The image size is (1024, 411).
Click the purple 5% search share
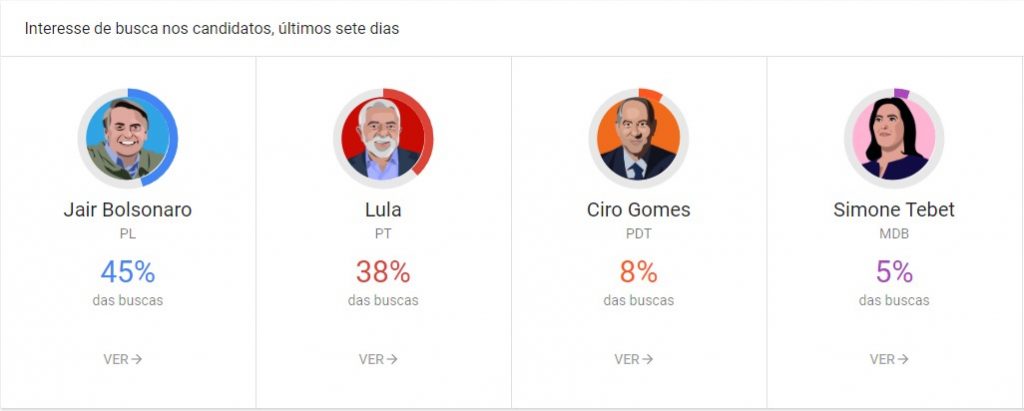point(894,271)
